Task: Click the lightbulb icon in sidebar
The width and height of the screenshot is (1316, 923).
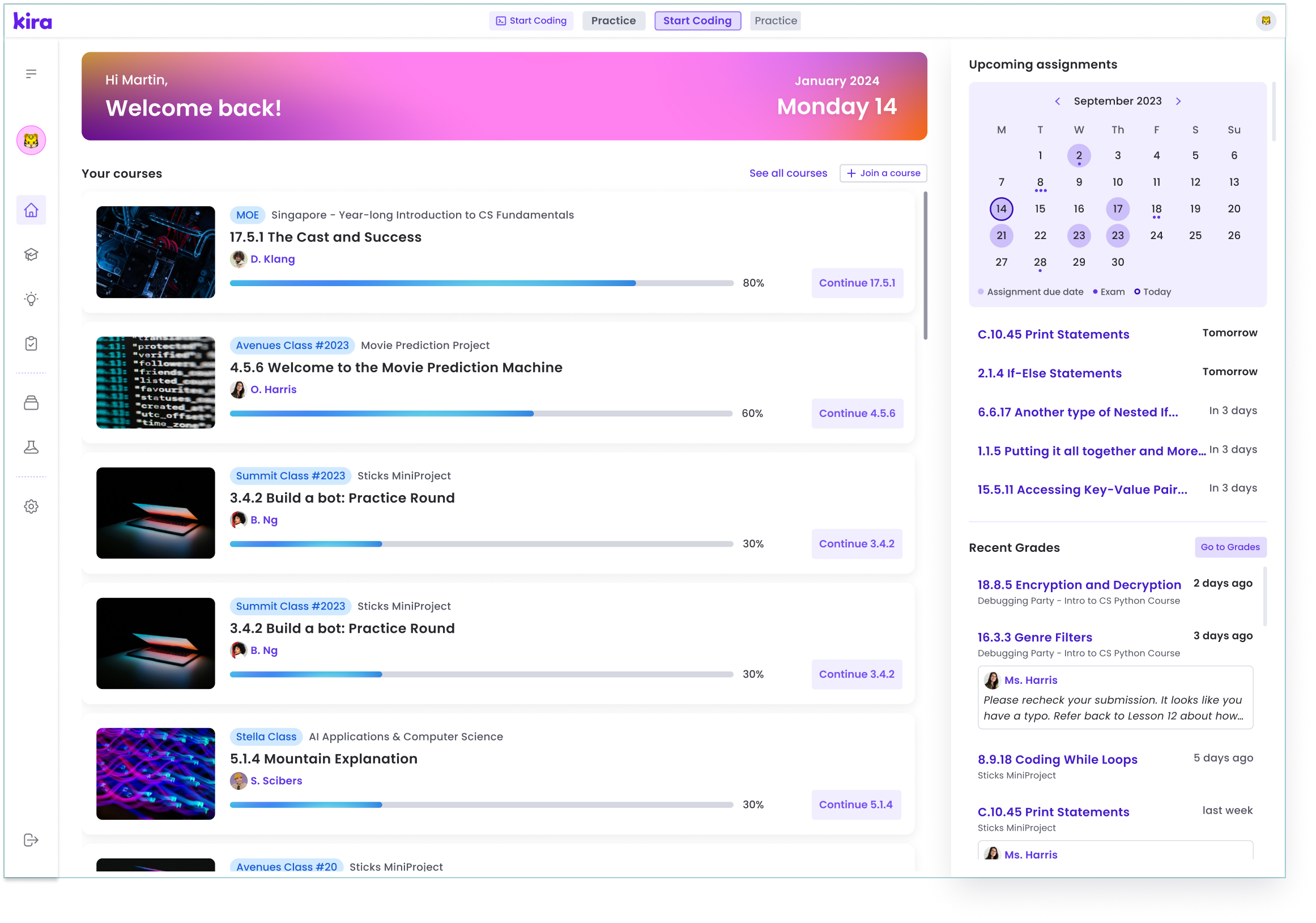Action: coord(31,299)
